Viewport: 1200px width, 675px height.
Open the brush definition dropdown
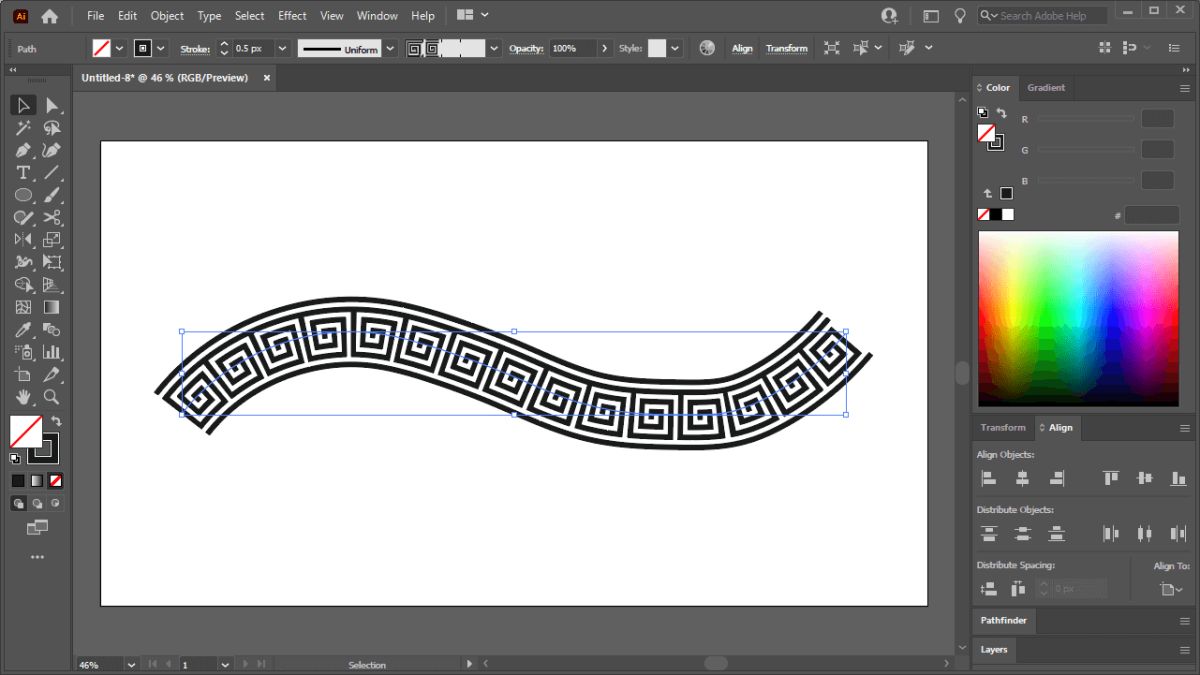pyautogui.click(x=494, y=48)
